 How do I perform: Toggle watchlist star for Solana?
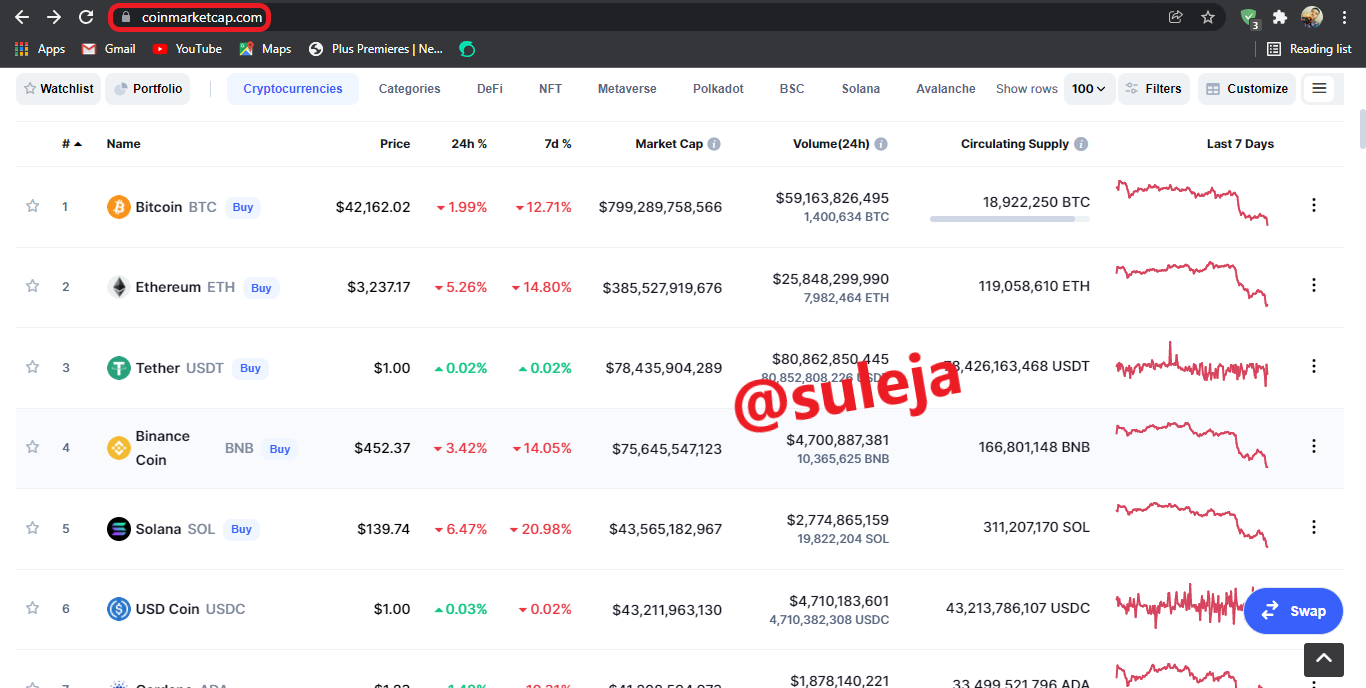[x=32, y=528]
